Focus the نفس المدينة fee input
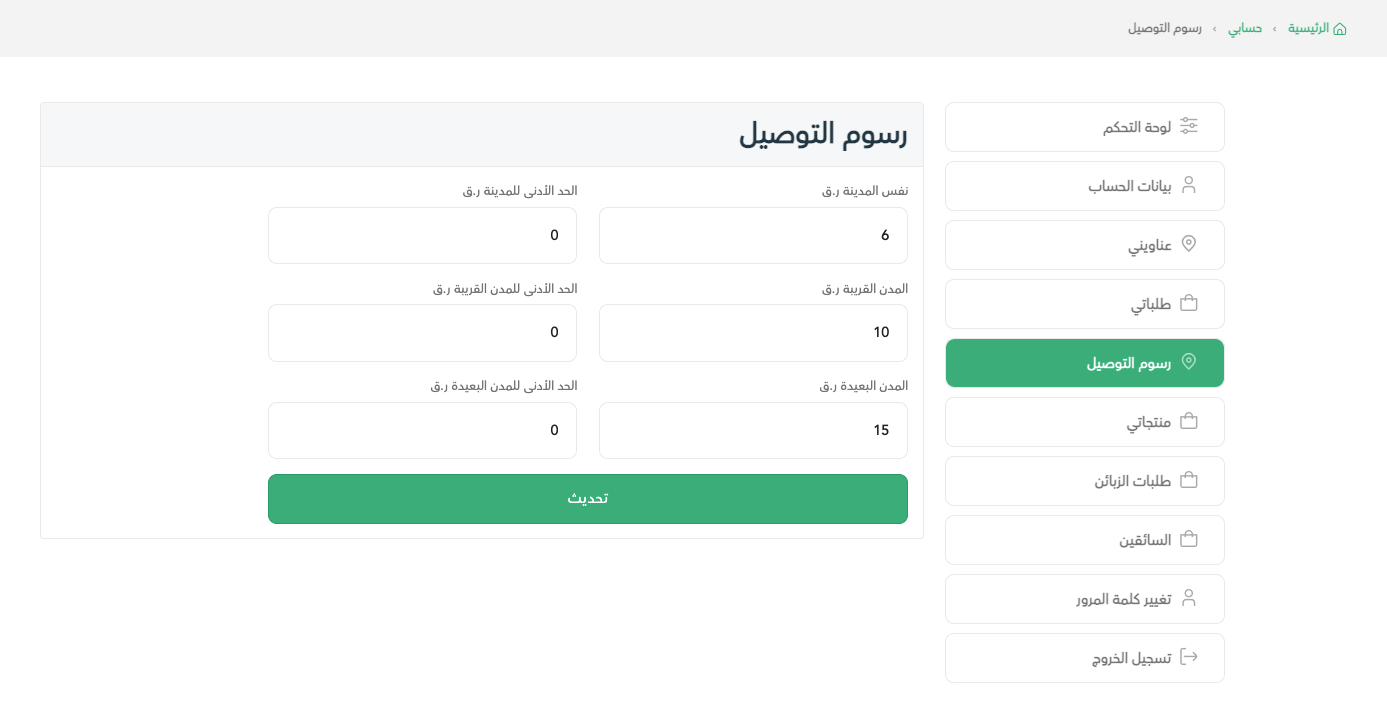 pos(753,235)
